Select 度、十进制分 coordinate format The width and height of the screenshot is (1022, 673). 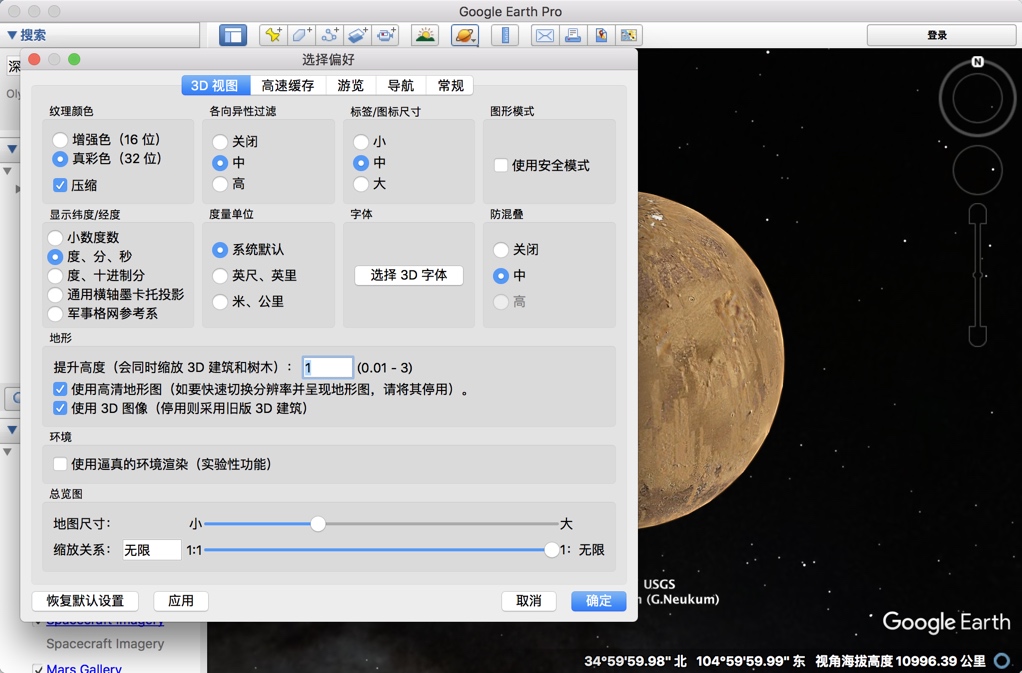[55, 276]
